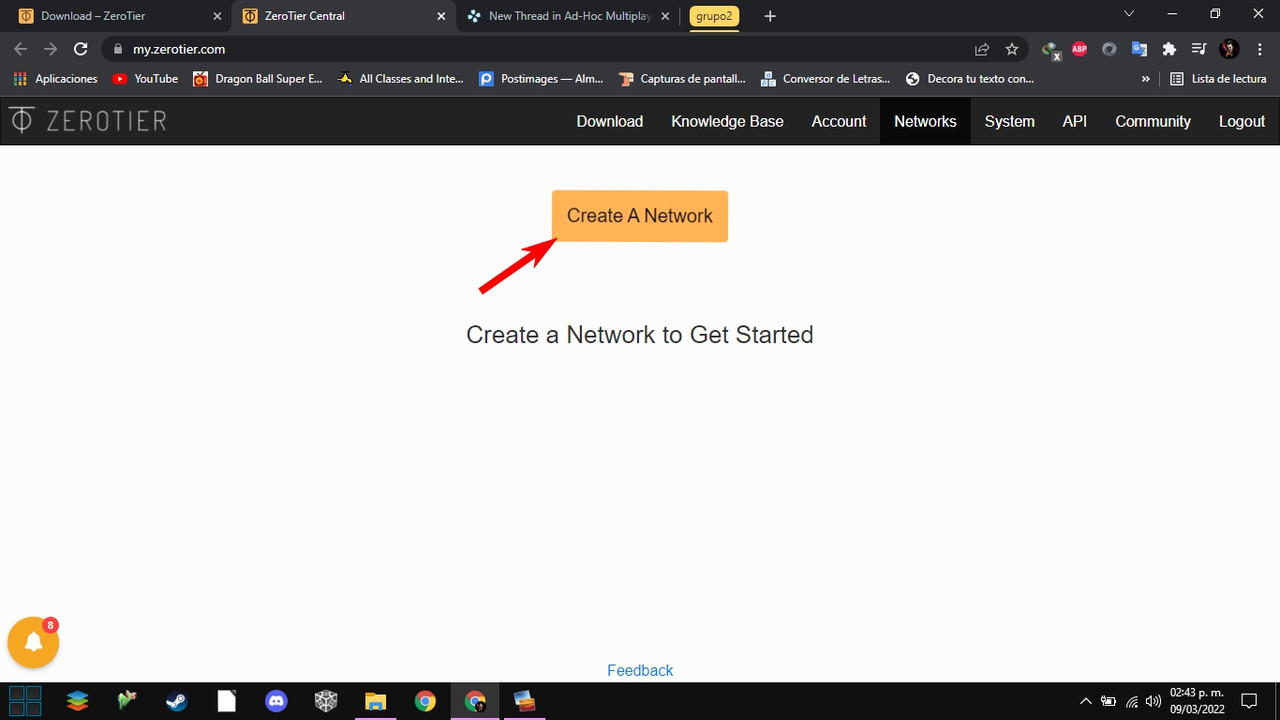Screen dimensions: 1280x720
Task: Click the Chrome profile avatar
Action: (1230, 49)
